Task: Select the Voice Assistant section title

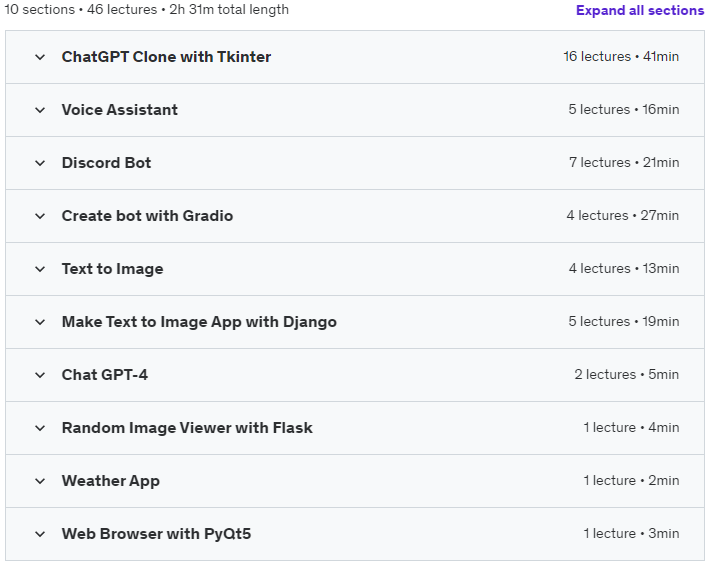Action: 120,110
